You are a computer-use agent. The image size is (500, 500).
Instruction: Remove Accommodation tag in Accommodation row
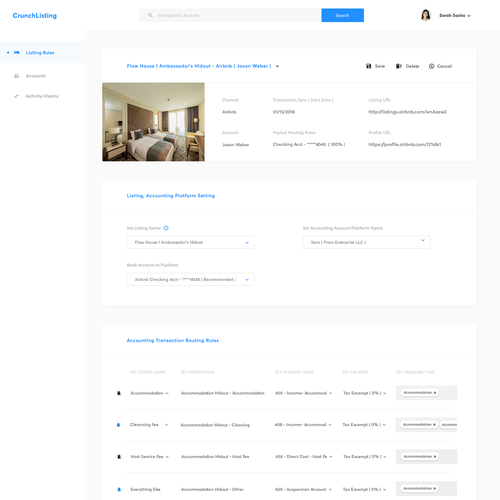point(435,393)
